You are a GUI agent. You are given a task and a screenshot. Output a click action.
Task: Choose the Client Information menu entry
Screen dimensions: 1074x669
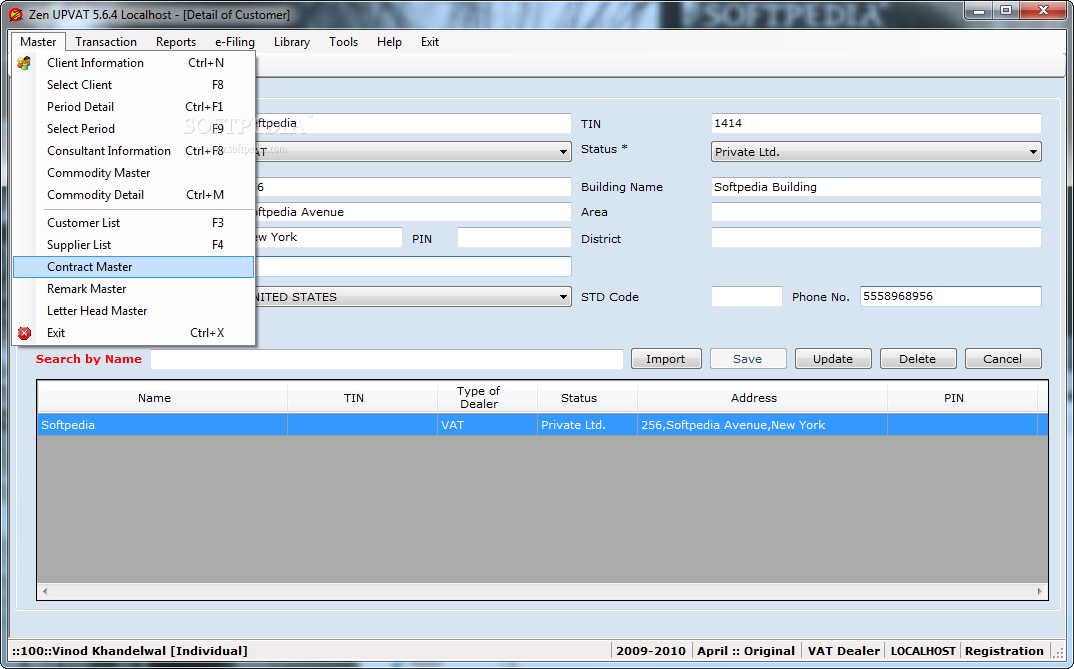tap(134, 63)
